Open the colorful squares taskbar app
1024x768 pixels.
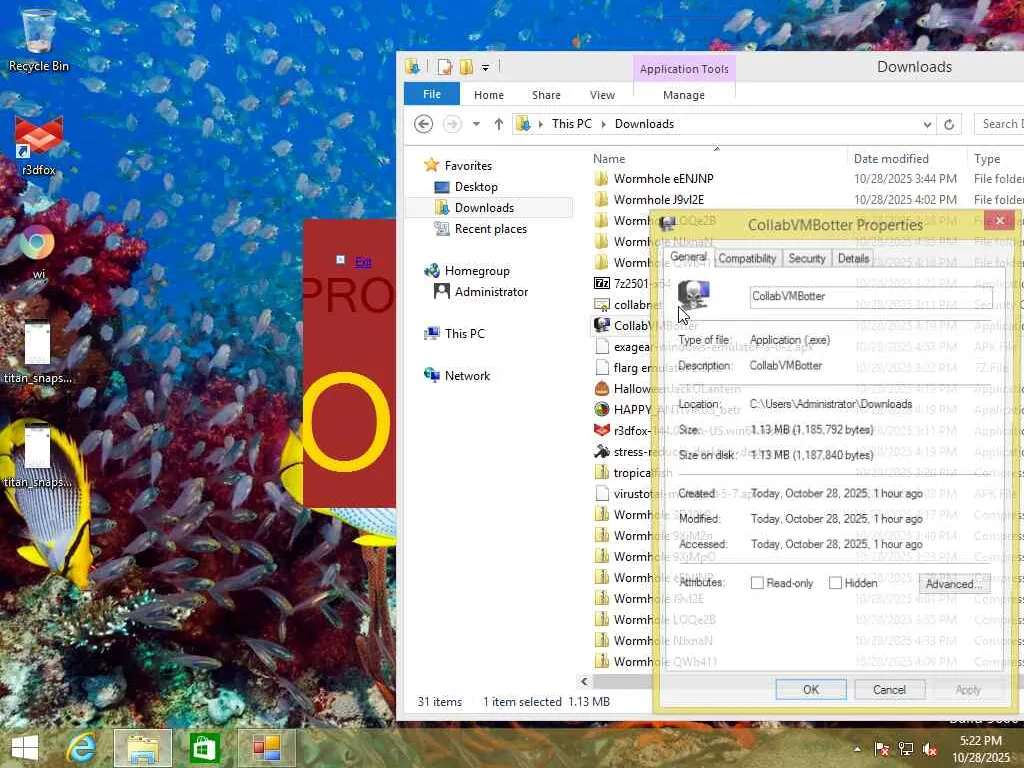pyautogui.click(x=266, y=748)
